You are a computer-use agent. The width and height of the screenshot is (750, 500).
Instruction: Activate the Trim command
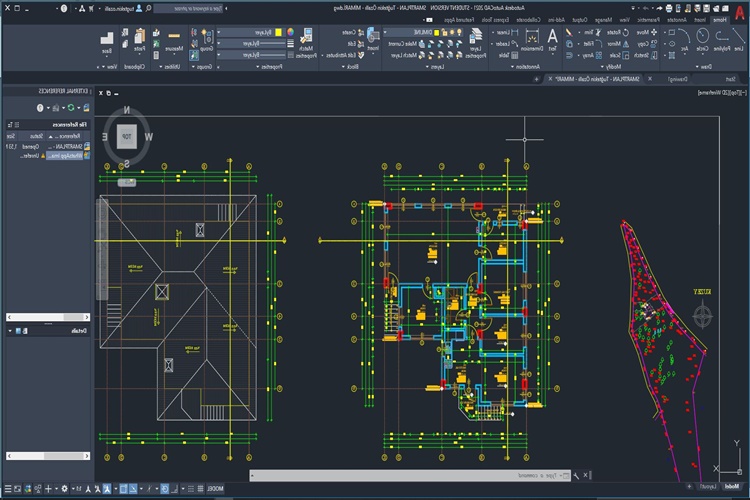[592, 32]
